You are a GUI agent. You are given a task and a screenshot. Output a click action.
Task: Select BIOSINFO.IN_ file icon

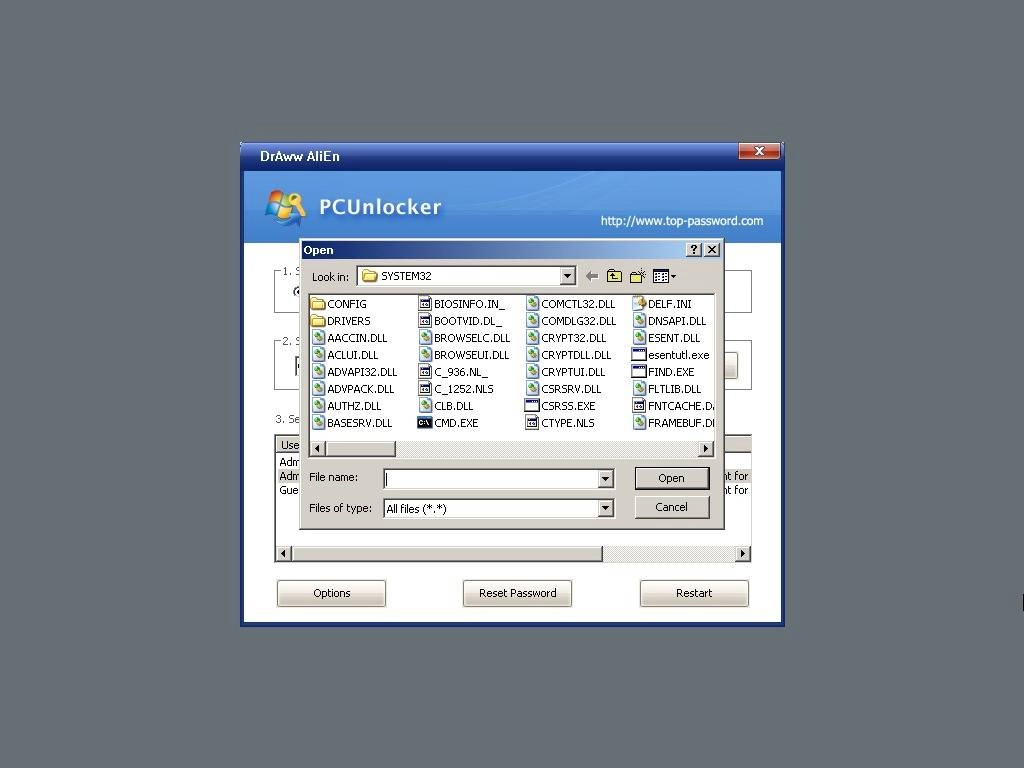click(x=425, y=304)
